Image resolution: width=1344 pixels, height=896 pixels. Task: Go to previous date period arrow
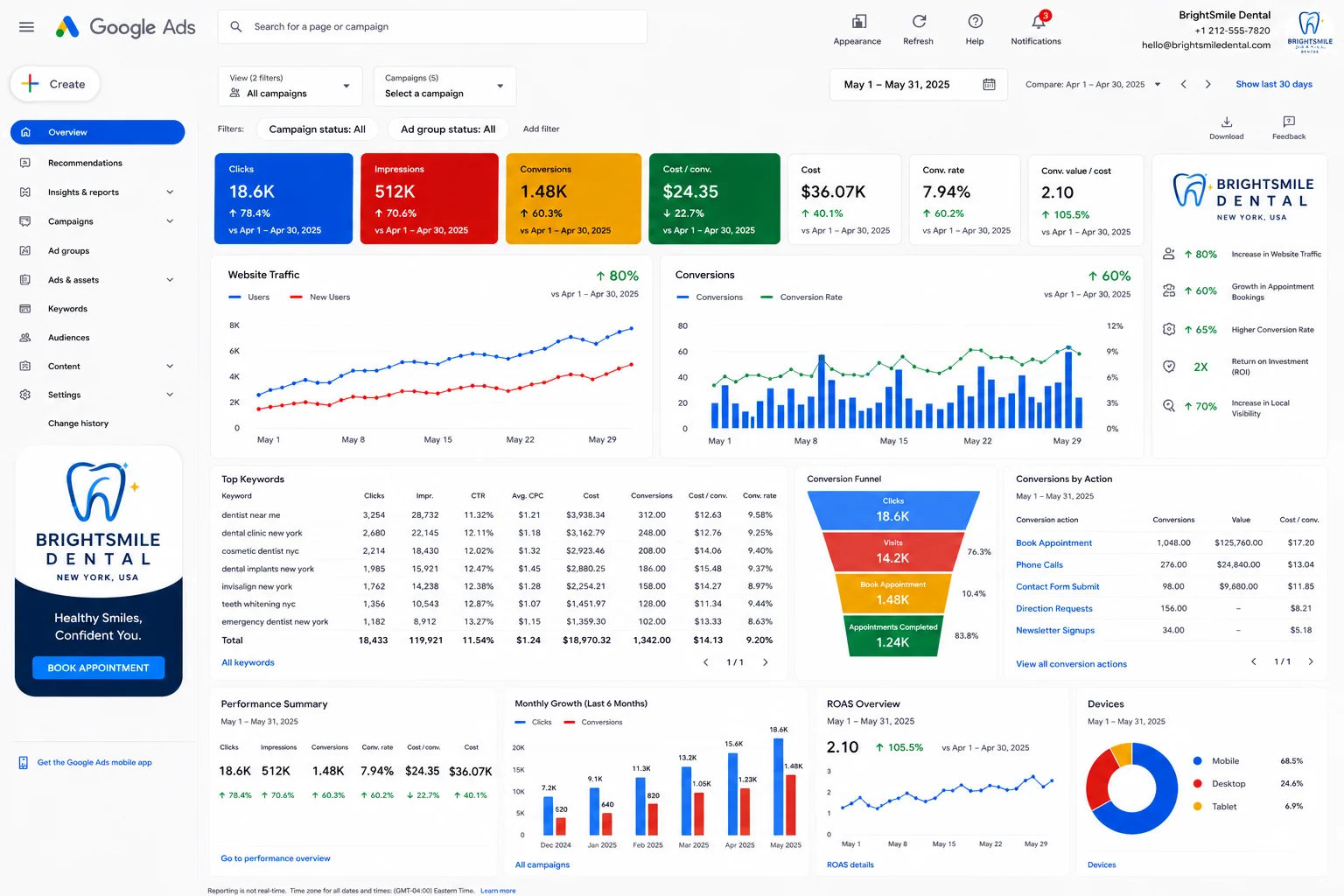1184,84
